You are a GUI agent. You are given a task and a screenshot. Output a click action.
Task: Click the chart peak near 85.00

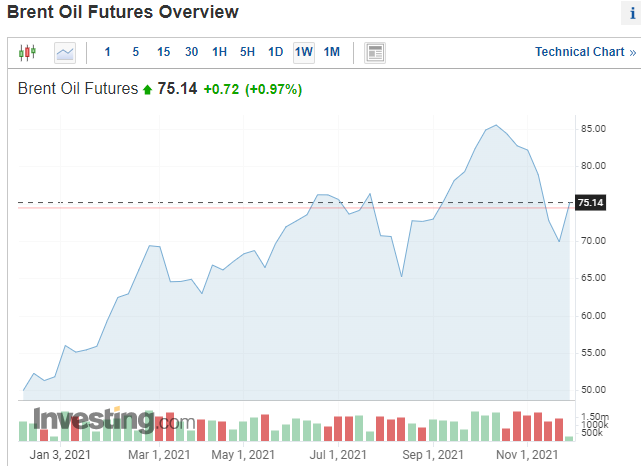(x=496, y=126)
